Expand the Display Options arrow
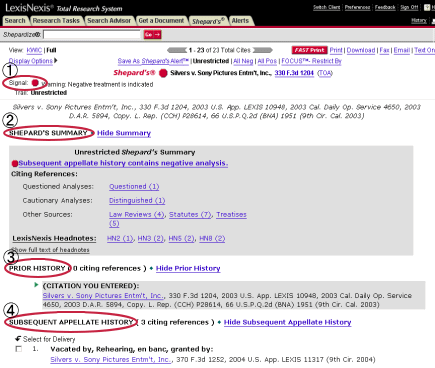The width and height of the screenshot is (435, 368). (56, 61)
